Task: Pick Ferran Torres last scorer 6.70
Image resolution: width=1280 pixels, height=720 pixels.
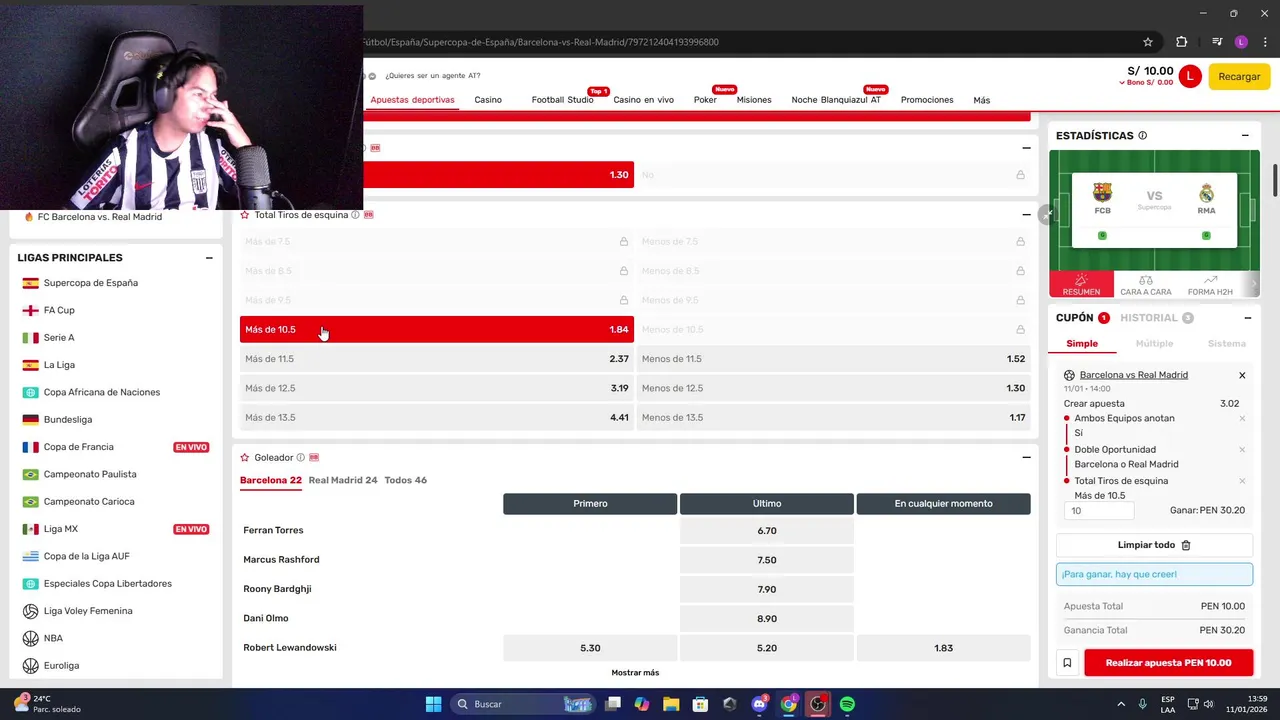Action: pyautogui.click(x=767, y=531)
